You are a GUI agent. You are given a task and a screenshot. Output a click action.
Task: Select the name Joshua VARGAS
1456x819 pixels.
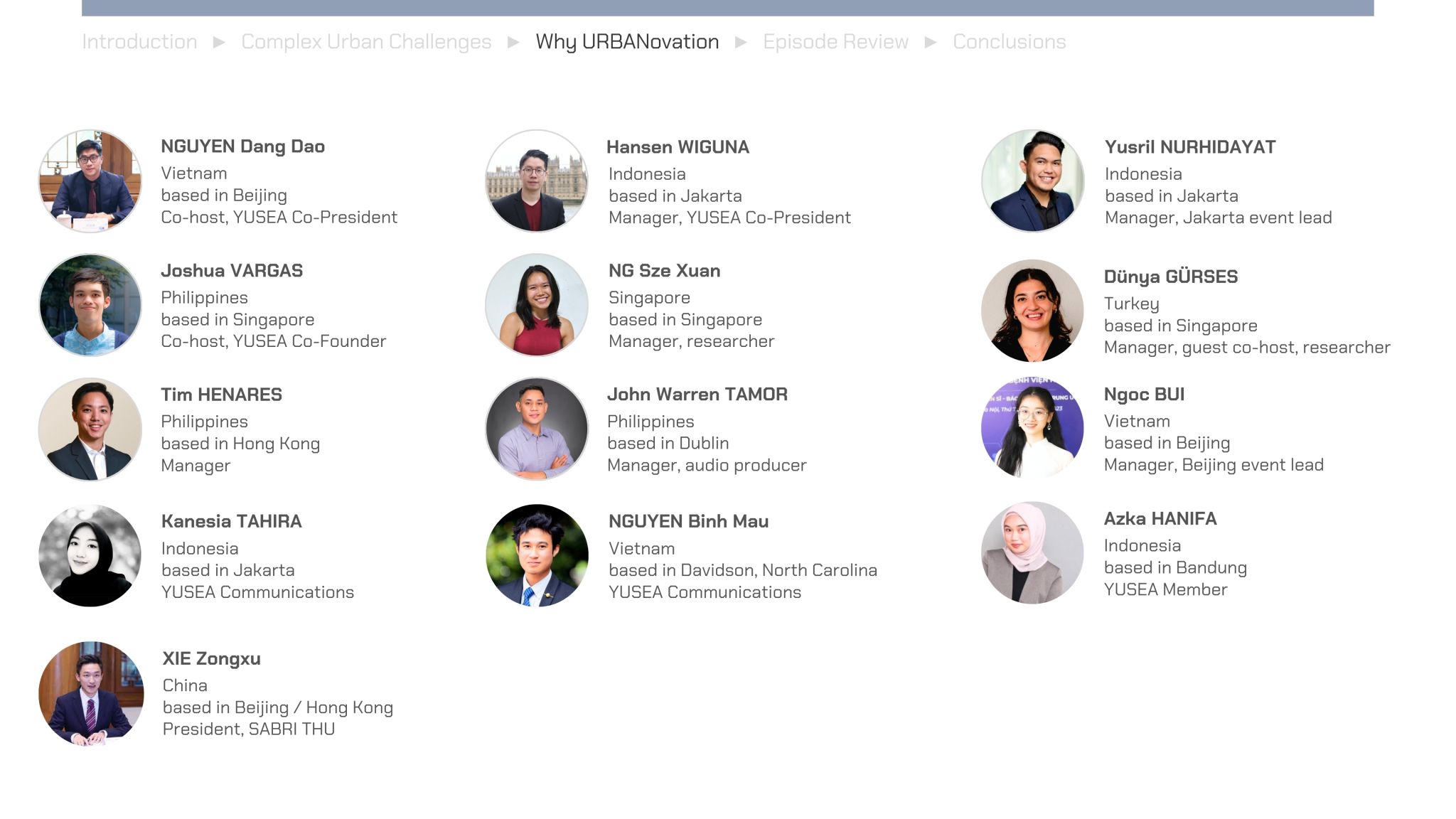tap(232, 271)
